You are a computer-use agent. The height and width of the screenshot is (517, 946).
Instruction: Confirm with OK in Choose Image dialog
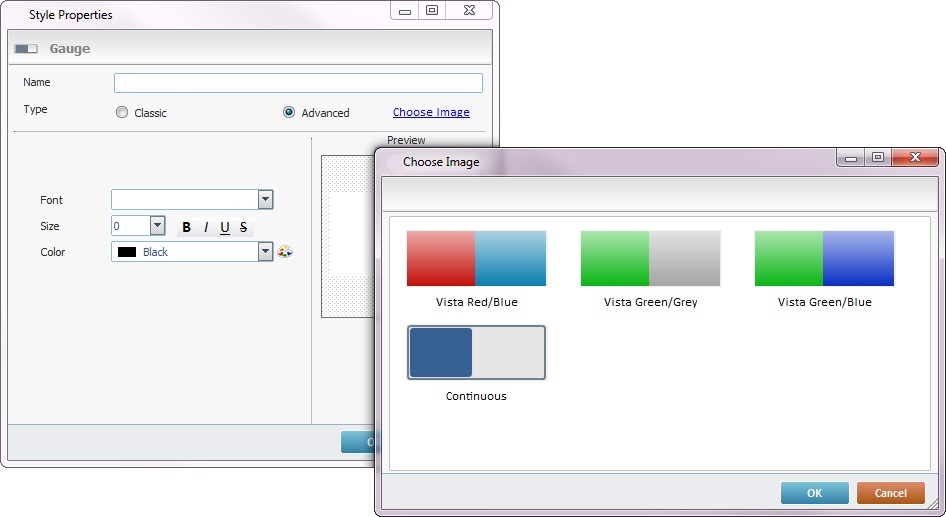click(814, 493)
